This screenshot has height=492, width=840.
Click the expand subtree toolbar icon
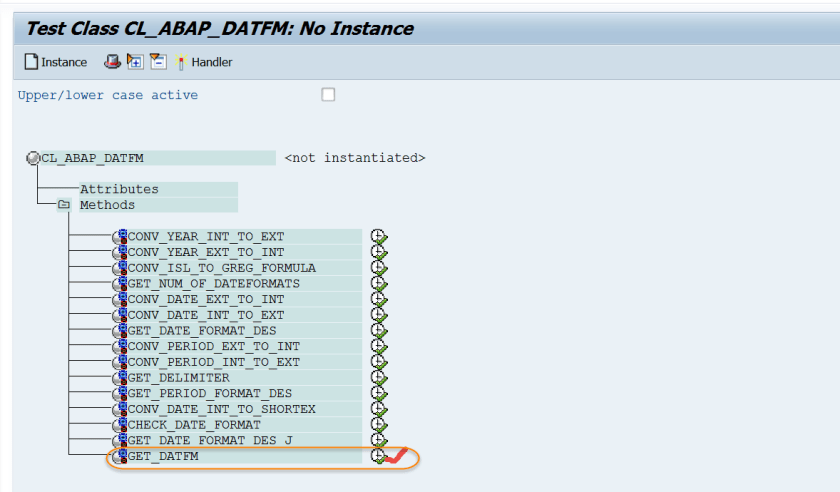135,62
